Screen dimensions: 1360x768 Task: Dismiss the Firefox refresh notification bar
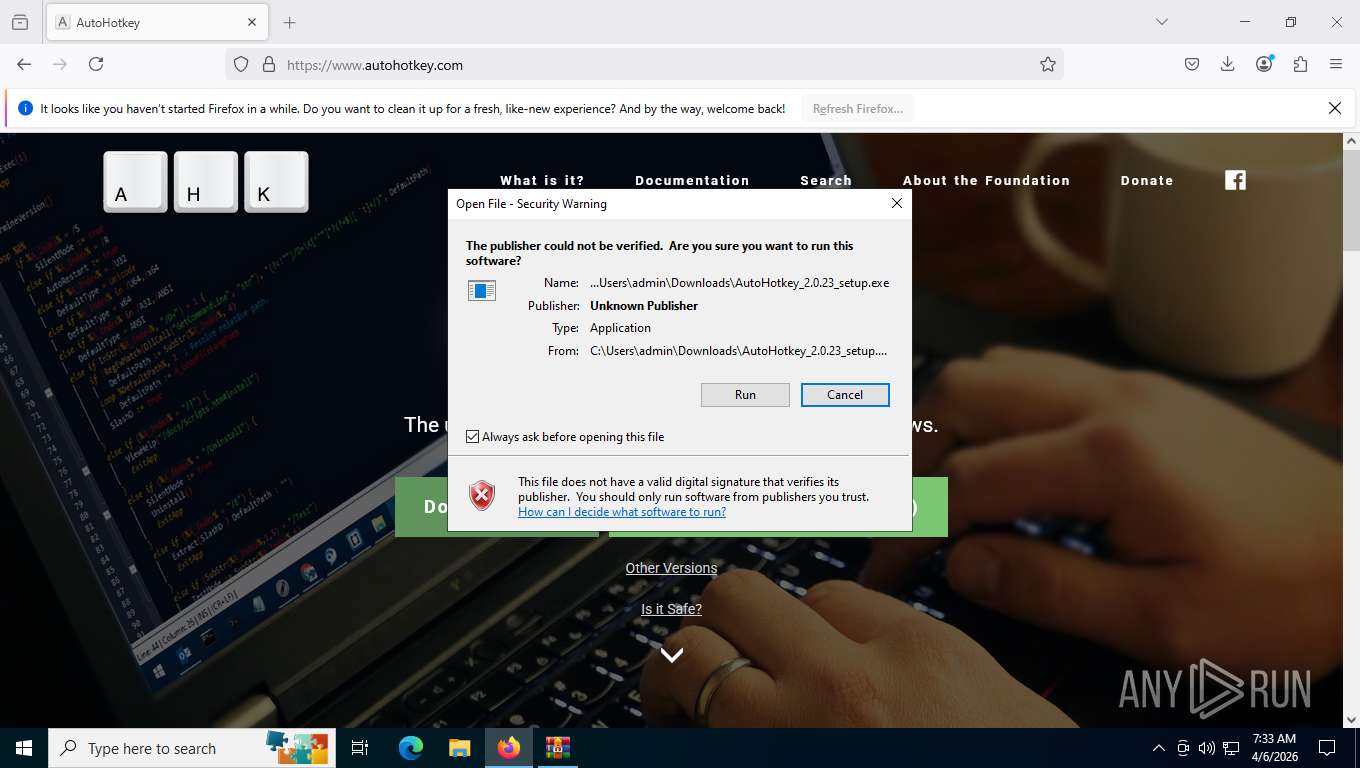[1335, 108]
